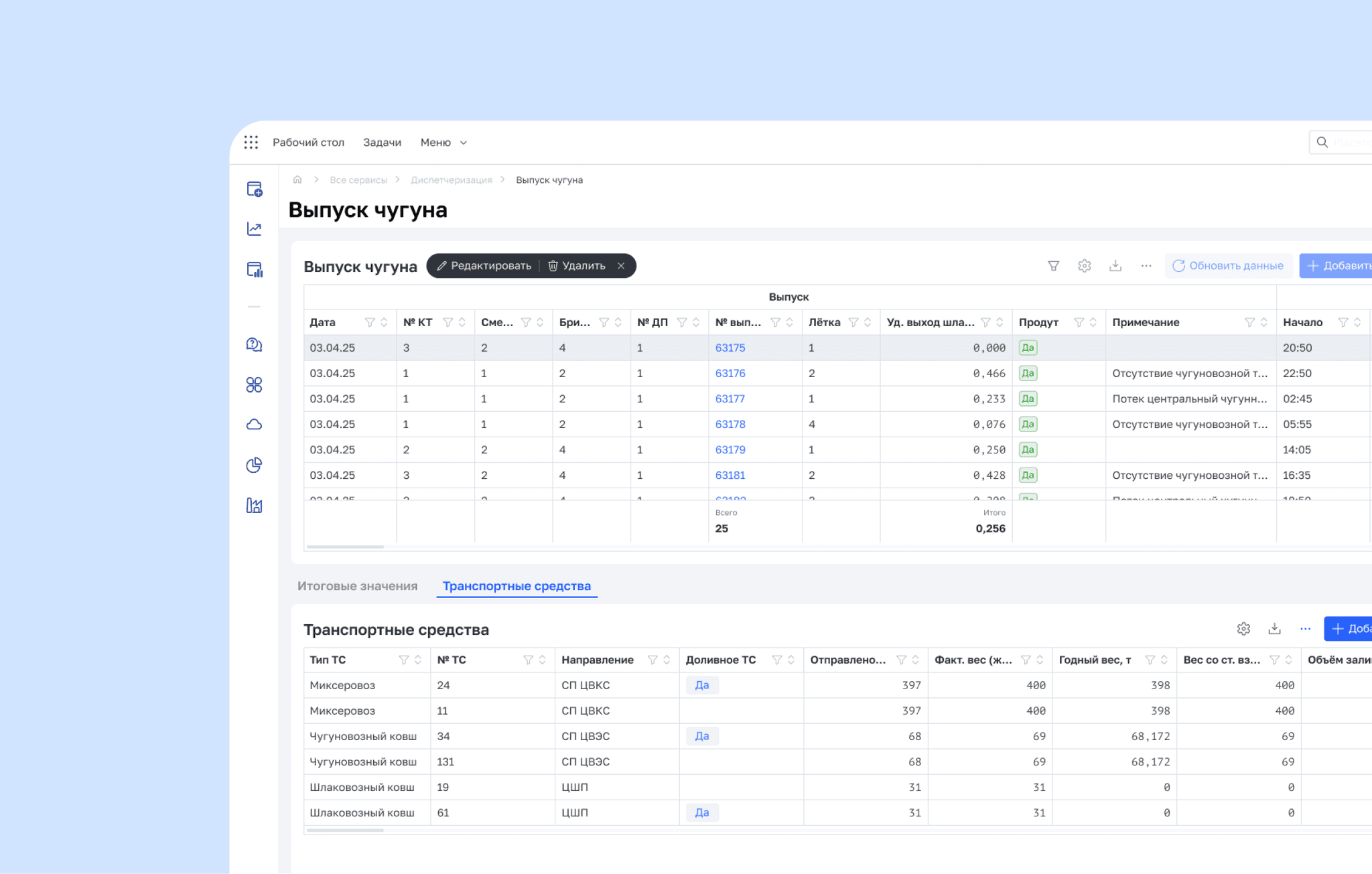This screenshot has height=874, width=1372.
Task: Click filter icon in top table toolbar
Action: [x=1053, y=266]
